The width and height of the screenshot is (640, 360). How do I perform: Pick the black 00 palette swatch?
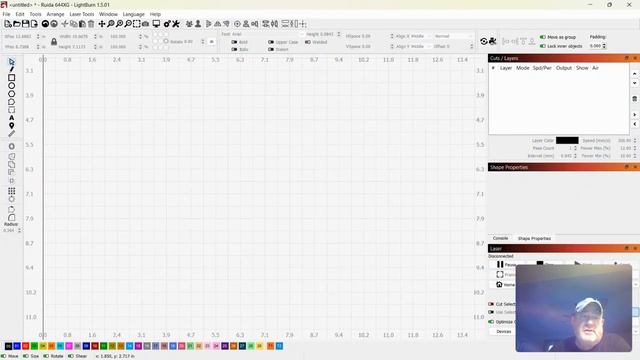[8, 346]
